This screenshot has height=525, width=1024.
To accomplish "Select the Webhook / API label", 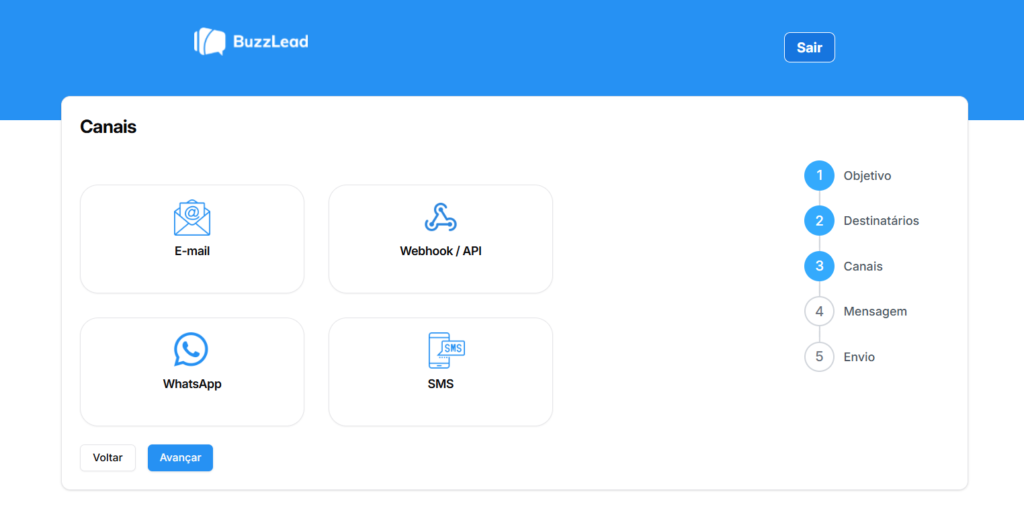I will (x=441, y=251).
